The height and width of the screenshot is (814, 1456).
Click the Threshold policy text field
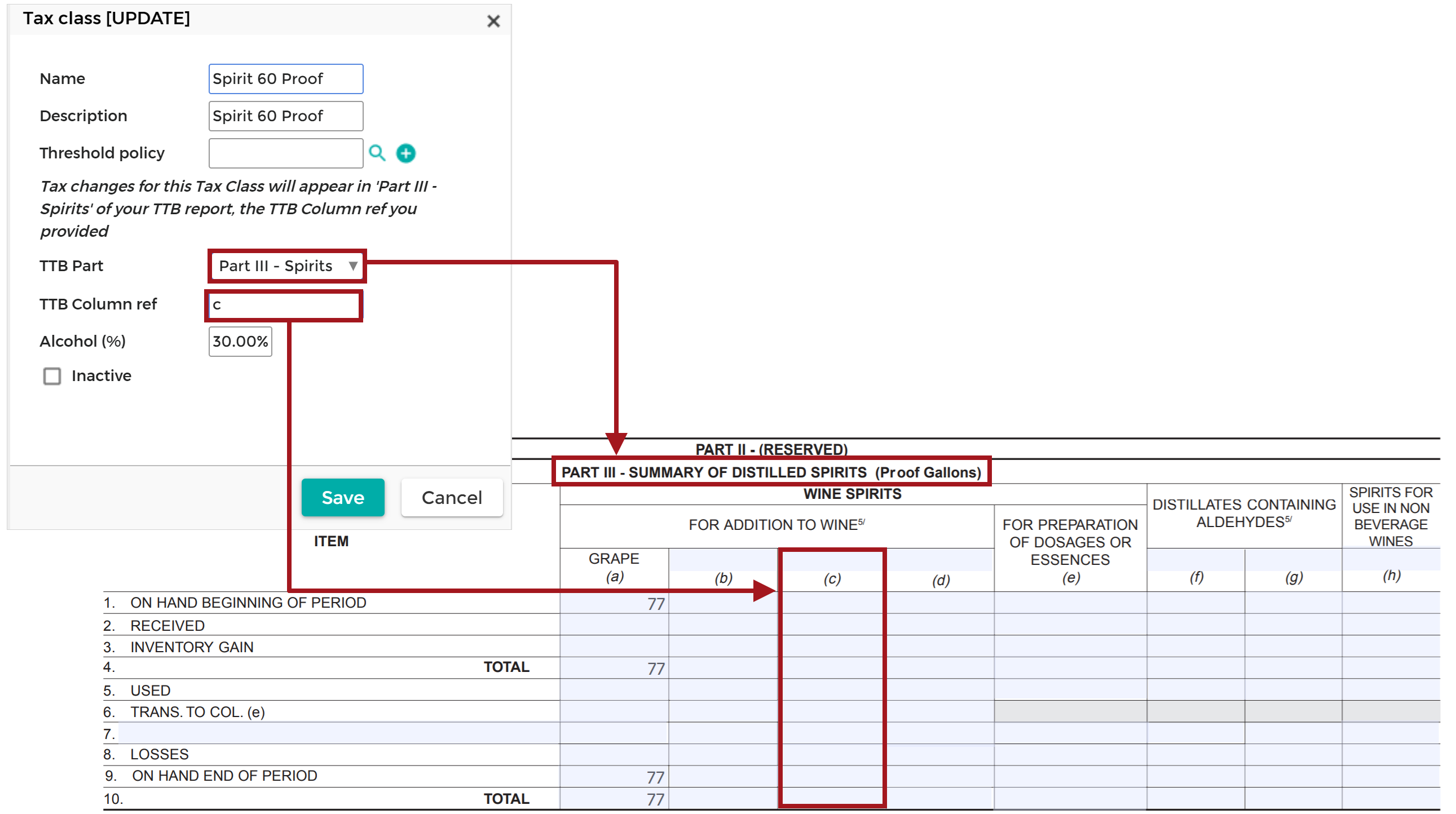point(285,153)
